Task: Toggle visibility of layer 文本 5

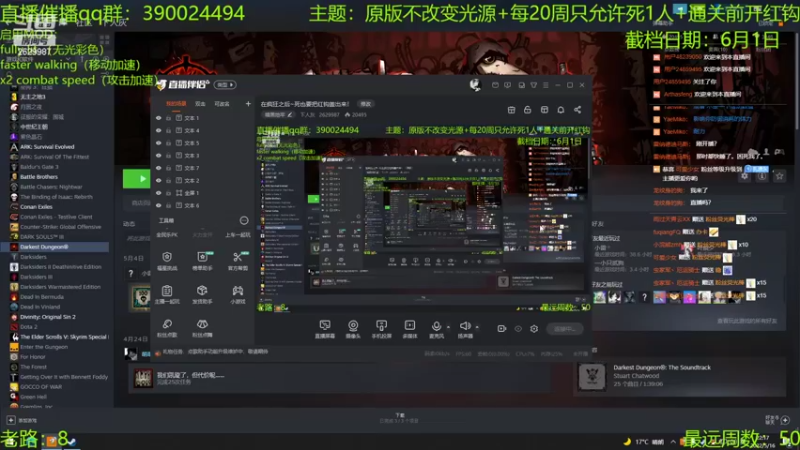Action: (x=159, y=143)
